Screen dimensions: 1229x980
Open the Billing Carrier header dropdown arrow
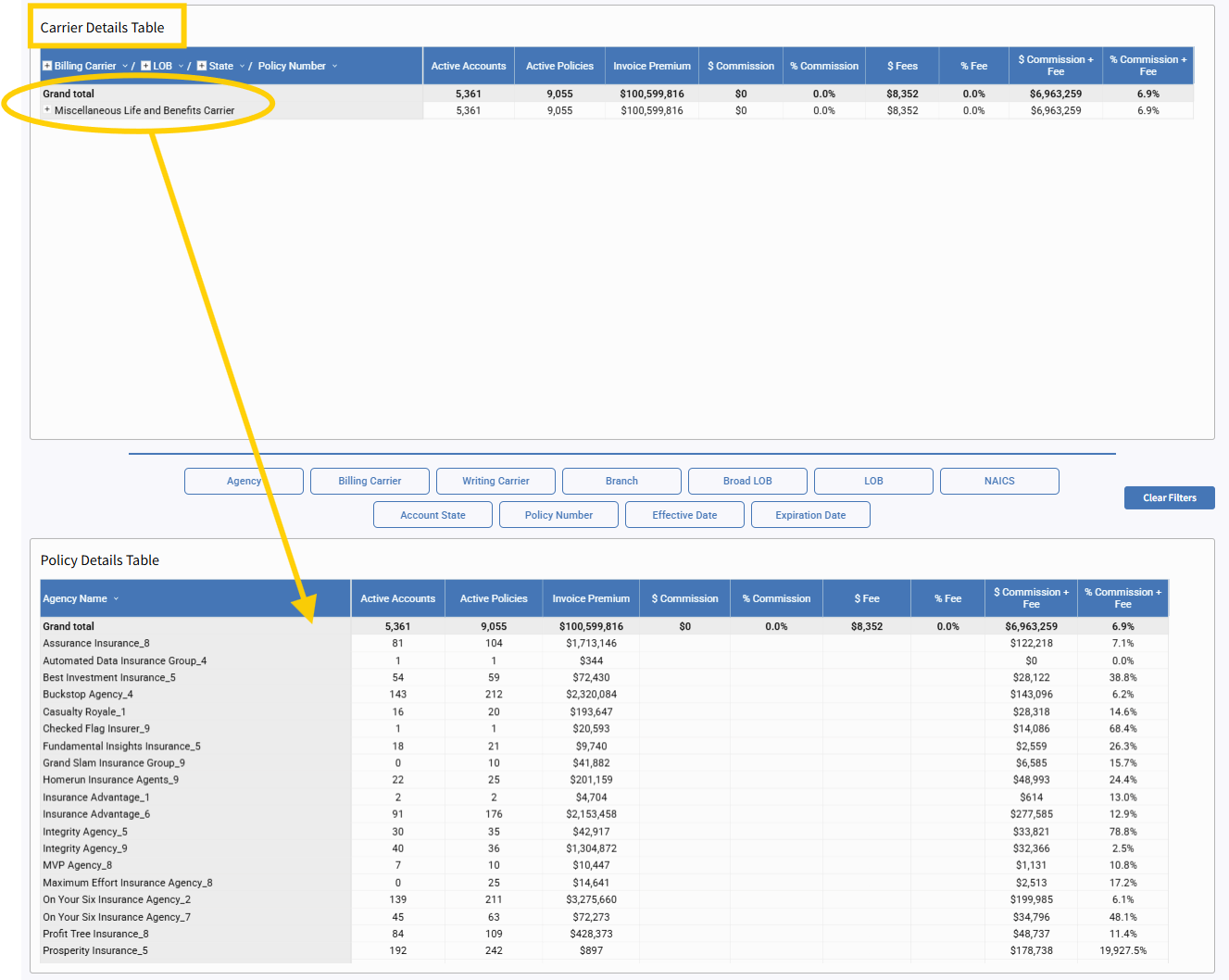[x=125, y=67]
